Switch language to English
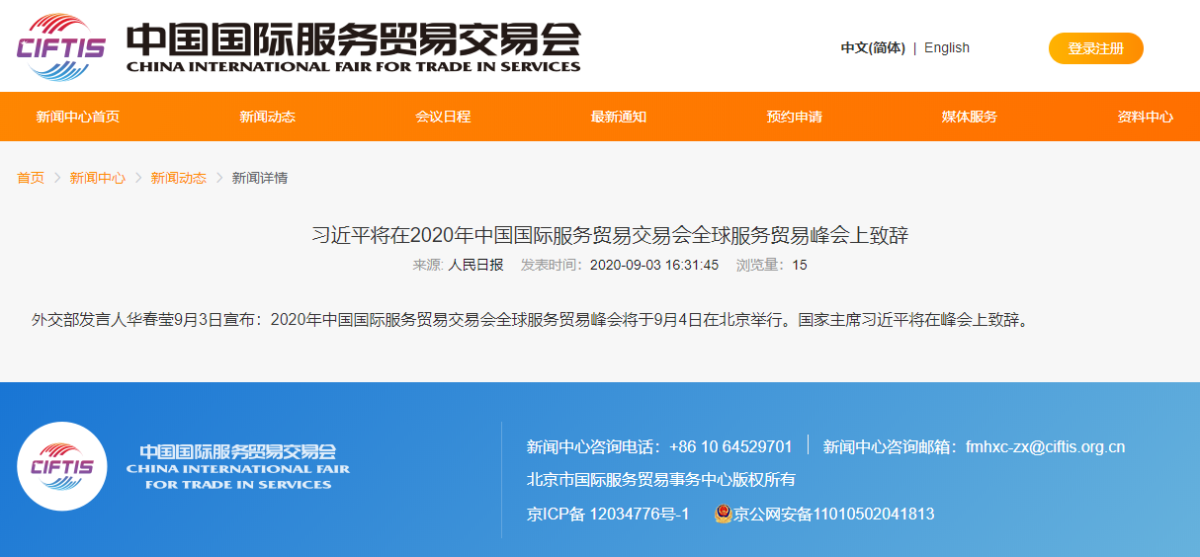This screenshot has width=1200, height=557. tap(946, 48)
